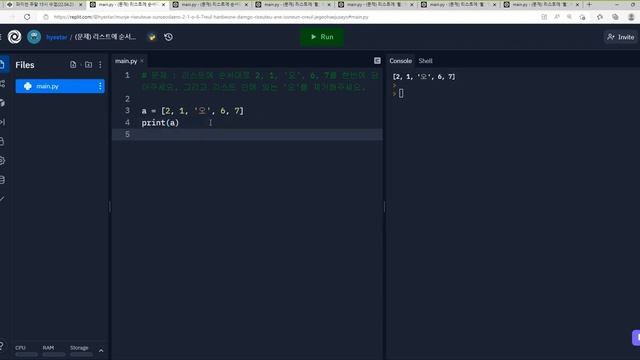
Task: Open the version history clock icon
Action: pos(168,37)
